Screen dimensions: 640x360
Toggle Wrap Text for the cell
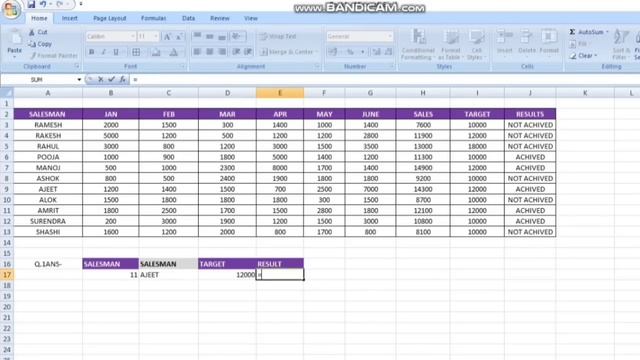pyautogui.click(x=278, y=36)
